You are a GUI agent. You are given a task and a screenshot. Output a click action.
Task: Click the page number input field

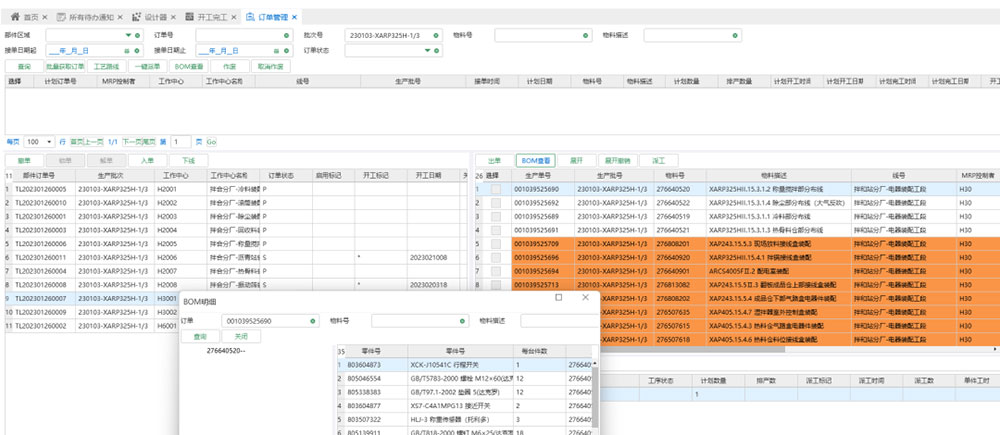tap(181, 142)
